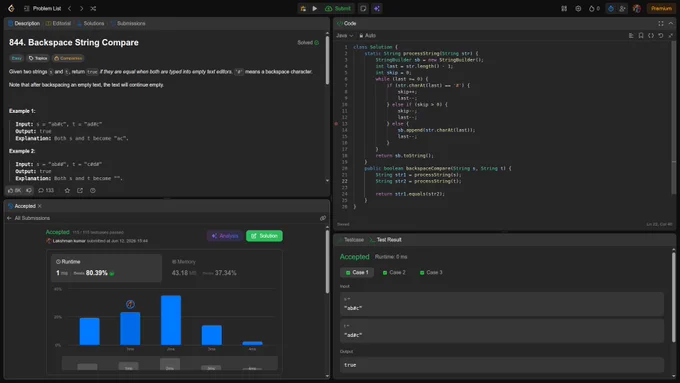680x383 pixels.
Task: Click the s input field value
Action: (x=502, y=304)
